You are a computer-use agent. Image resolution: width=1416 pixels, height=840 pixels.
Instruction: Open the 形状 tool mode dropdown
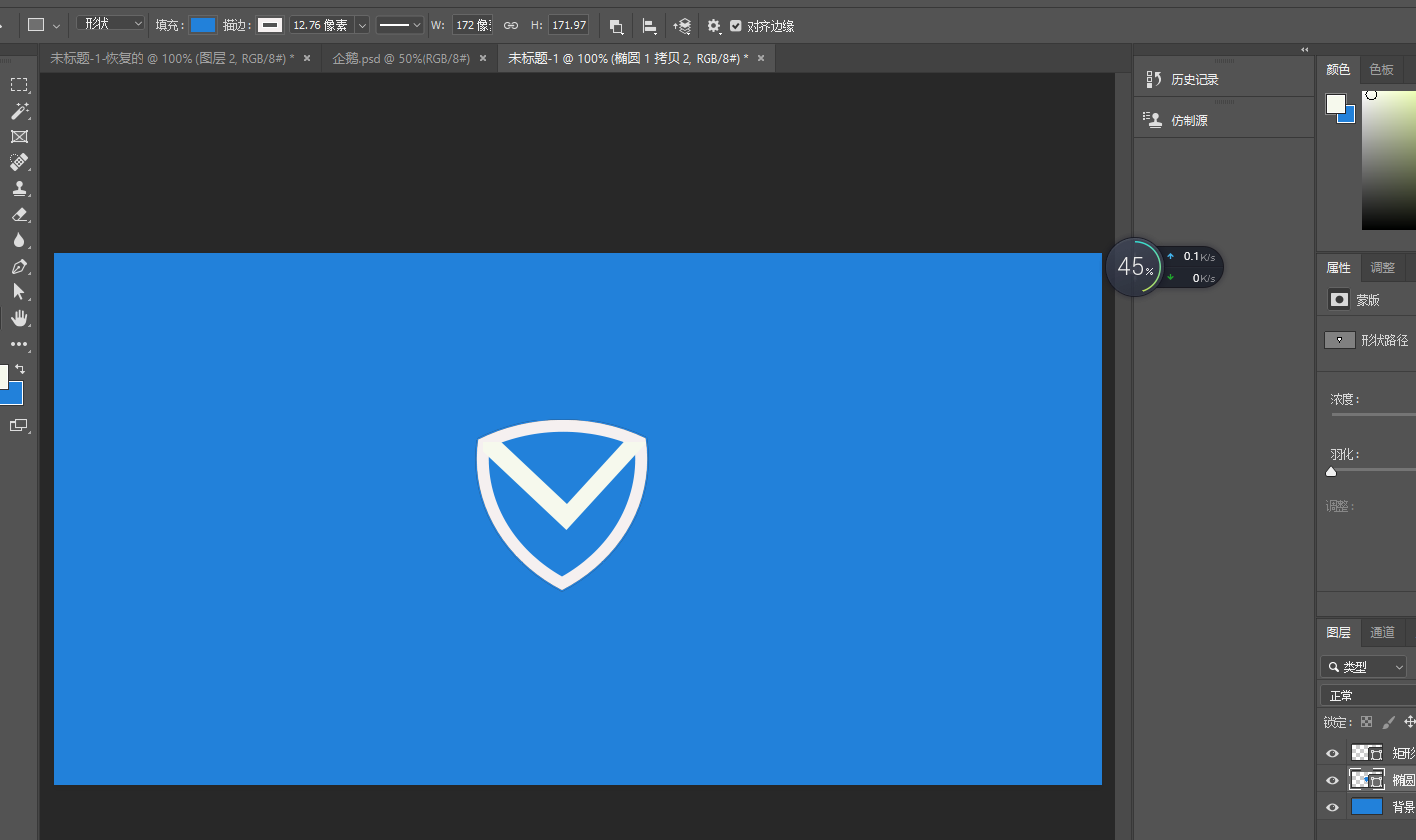(111, 24)
